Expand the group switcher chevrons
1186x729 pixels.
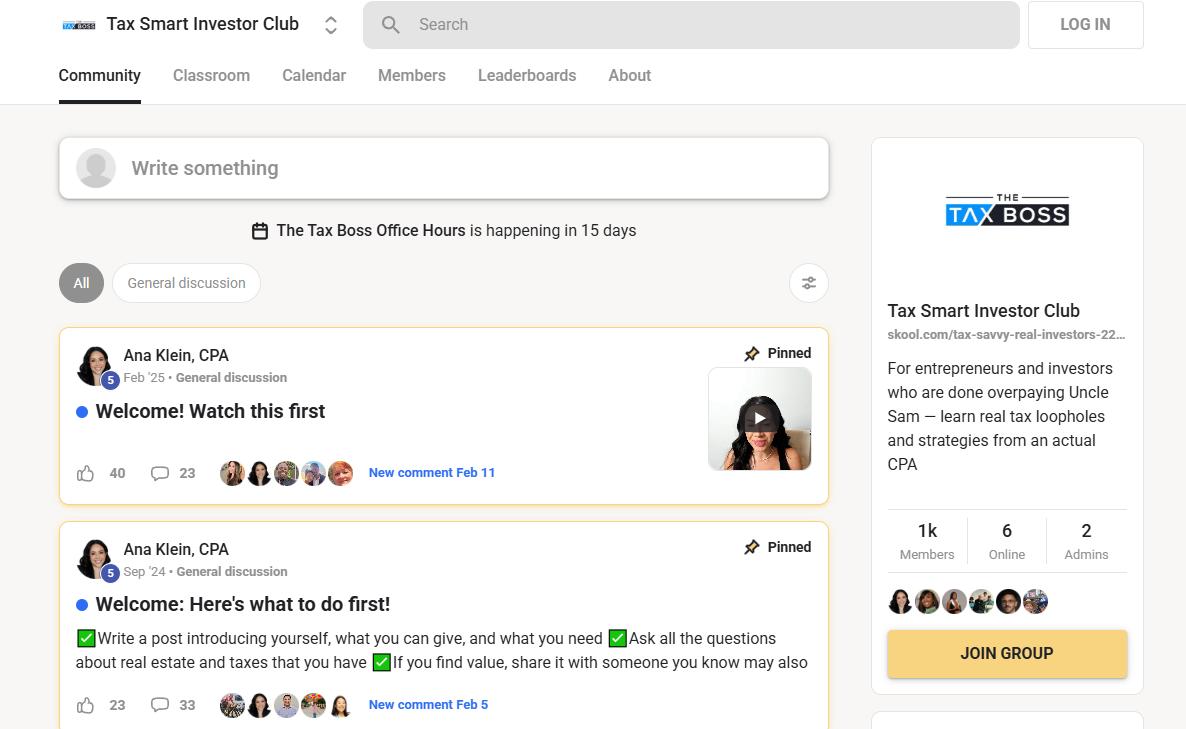pos(331,25)
